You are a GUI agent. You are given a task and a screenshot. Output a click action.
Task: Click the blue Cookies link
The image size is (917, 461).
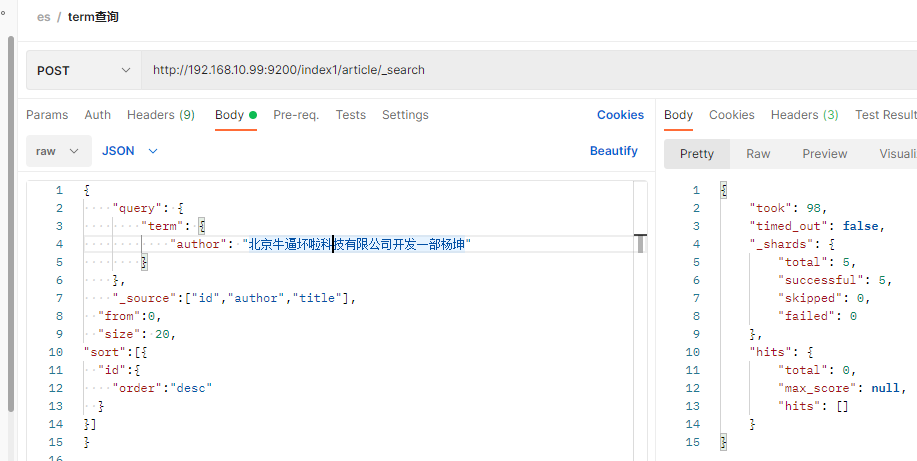[x=620, y=115]
